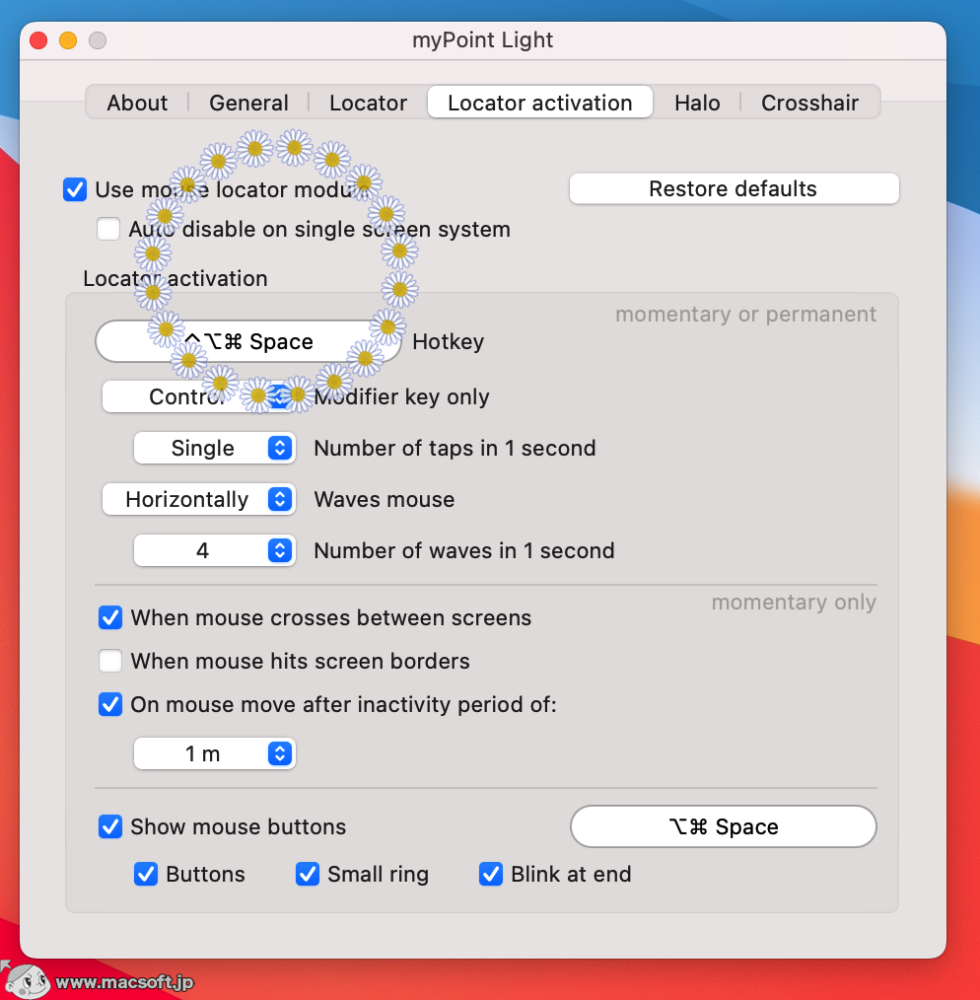The image size is (980, 1000).
Task: Switch to the Crosshair tab
Action: [x=810, y=102]
